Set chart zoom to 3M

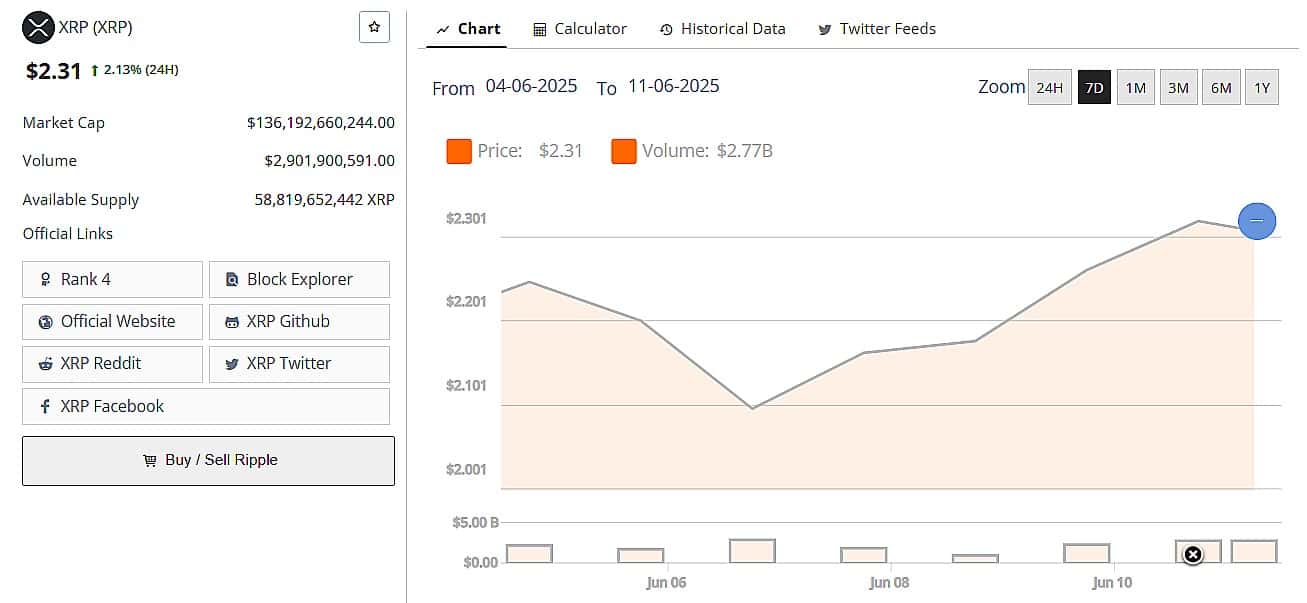click(1178, 87)
